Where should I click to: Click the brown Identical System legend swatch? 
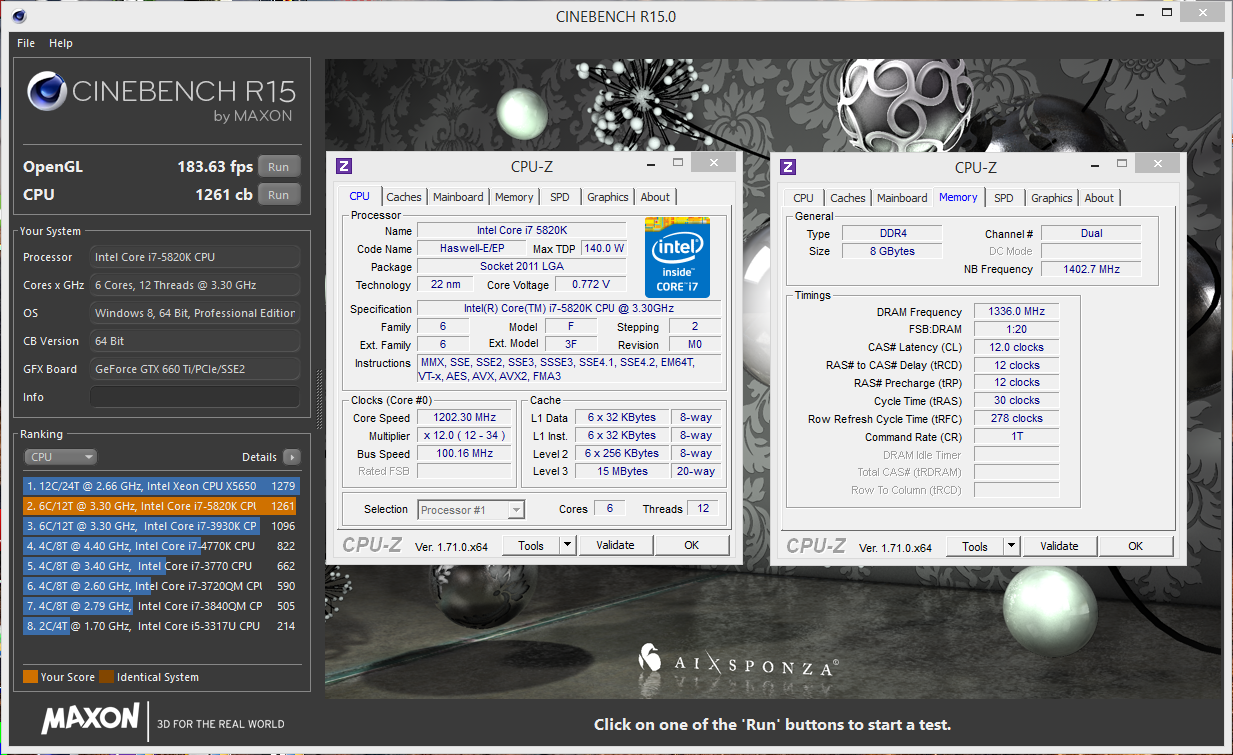106,677
